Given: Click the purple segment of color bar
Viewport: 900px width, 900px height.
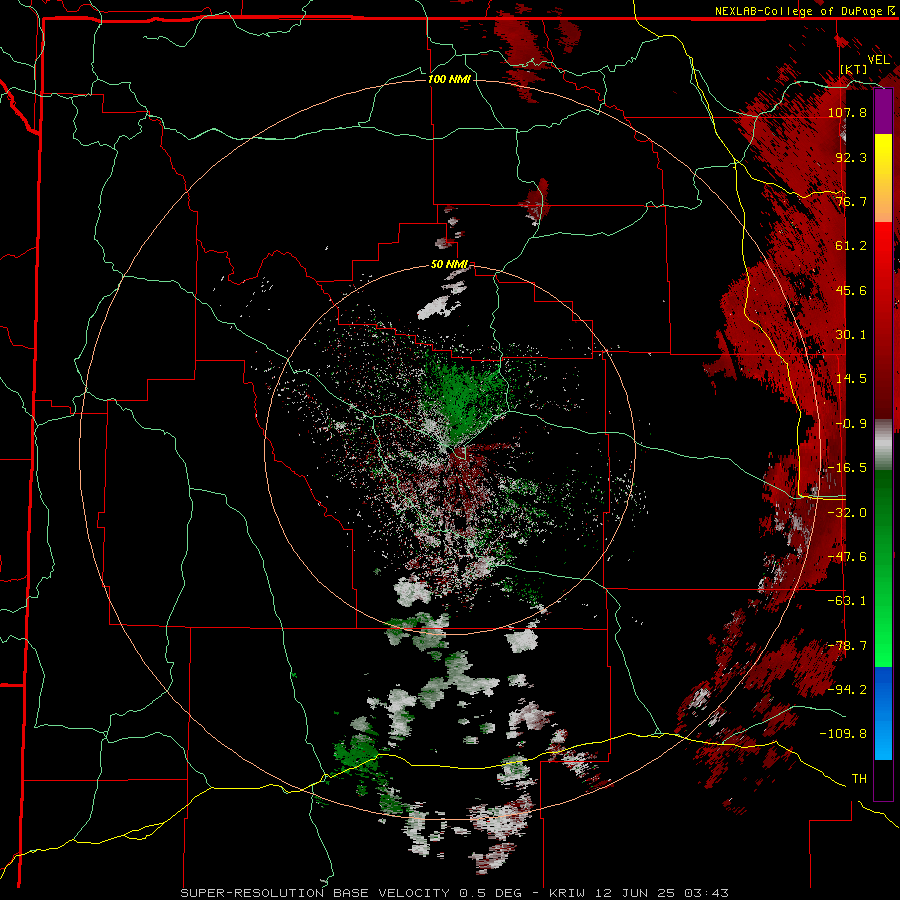Looking at the screenshot, I should [883, 111].
